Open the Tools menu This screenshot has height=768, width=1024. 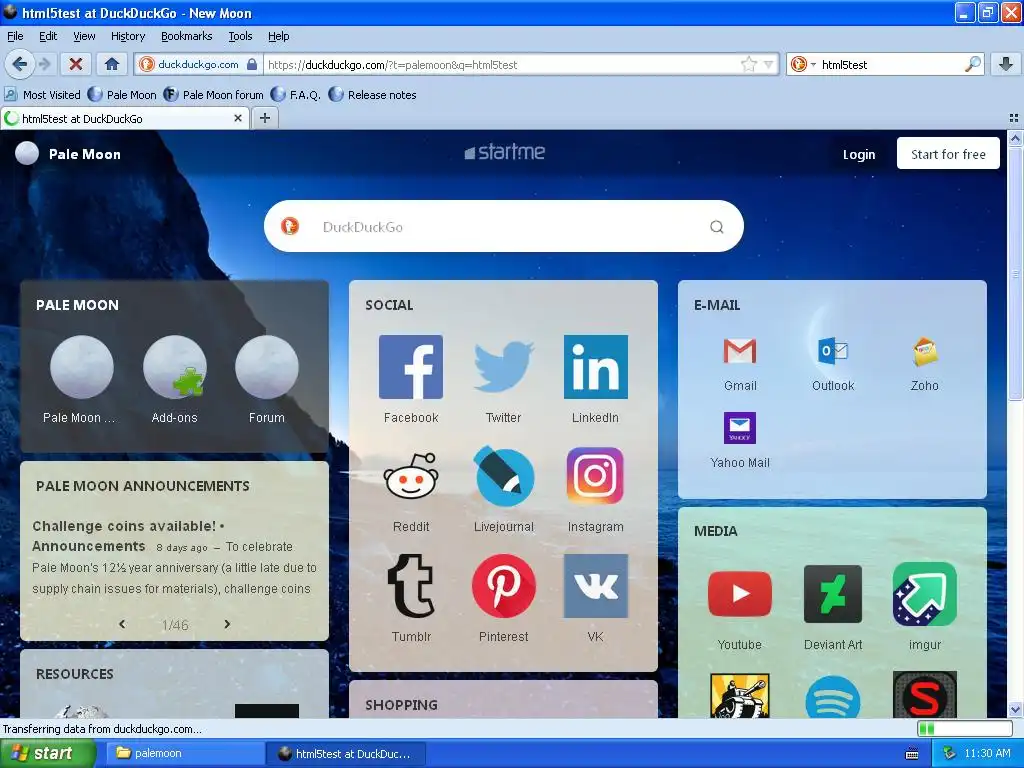pyautogui.click(x=240, y=36)
